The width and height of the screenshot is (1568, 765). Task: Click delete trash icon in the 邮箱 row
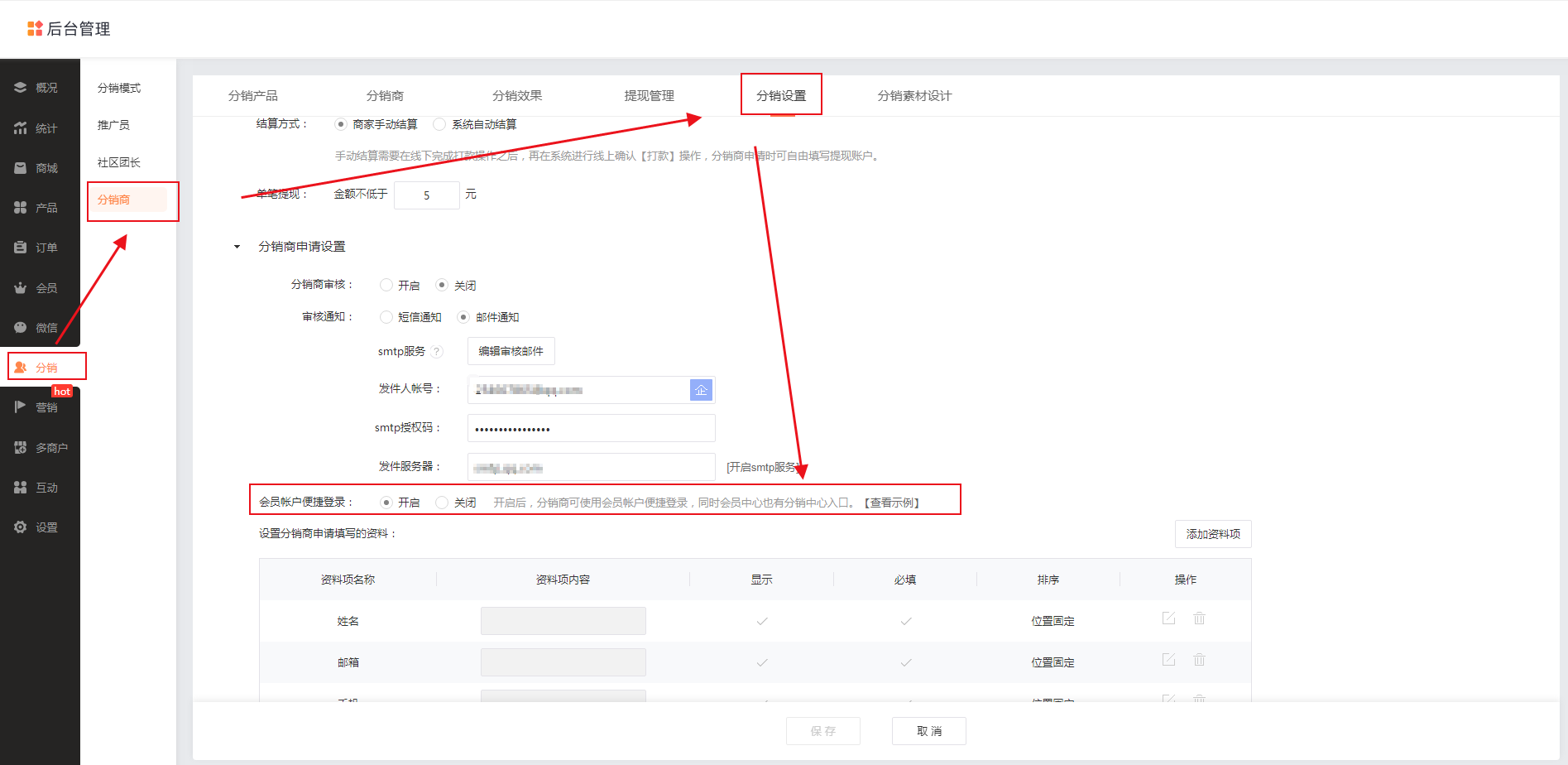point(1199,660)
